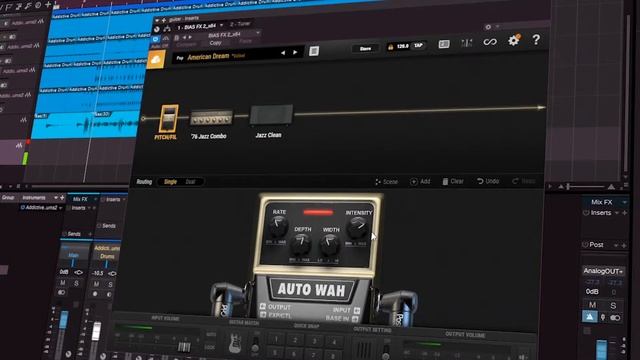
Task: Open the Instruments tab in console
Action: tap(34, 198)
